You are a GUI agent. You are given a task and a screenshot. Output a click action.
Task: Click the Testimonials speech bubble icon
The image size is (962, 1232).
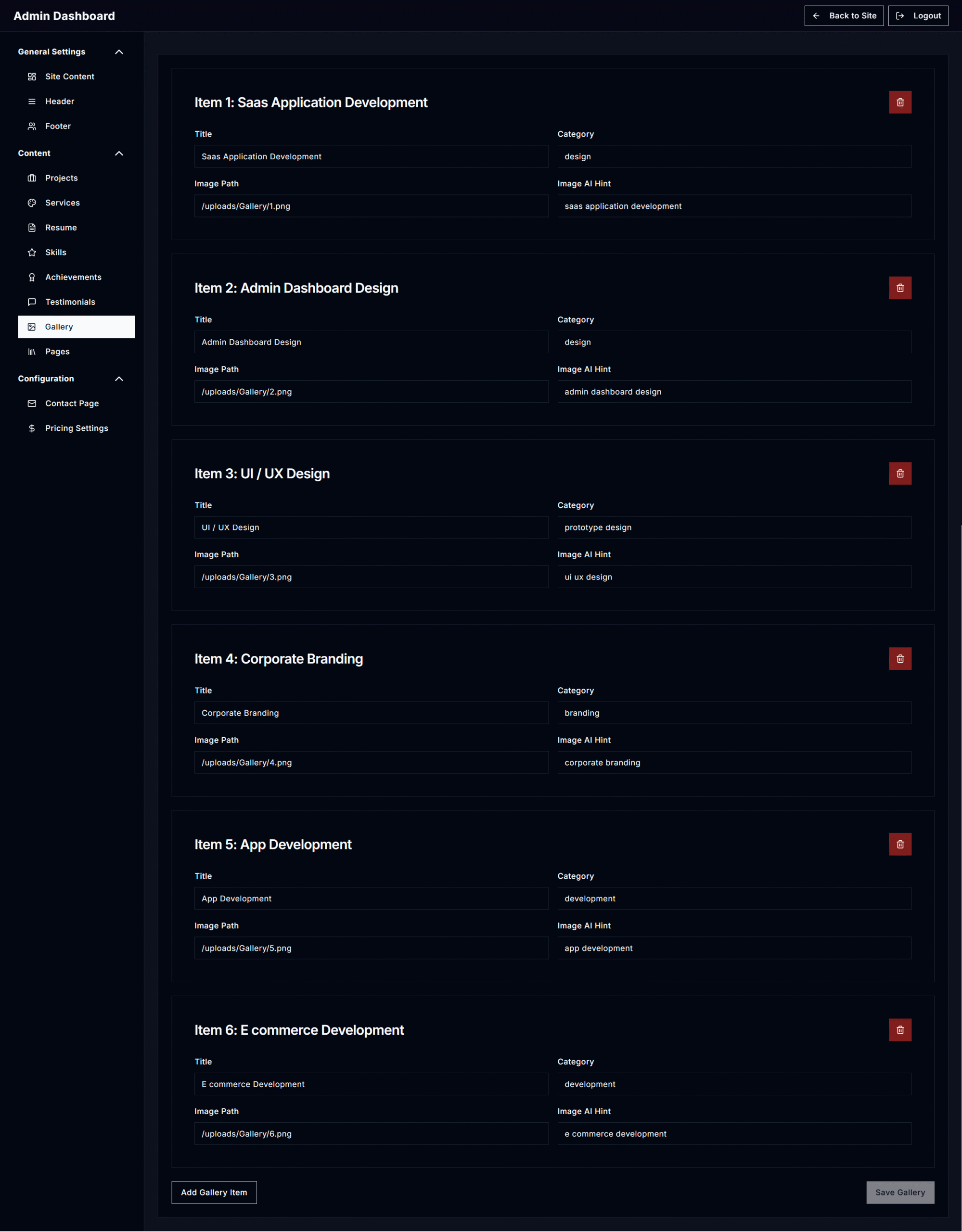pos(32,302)
